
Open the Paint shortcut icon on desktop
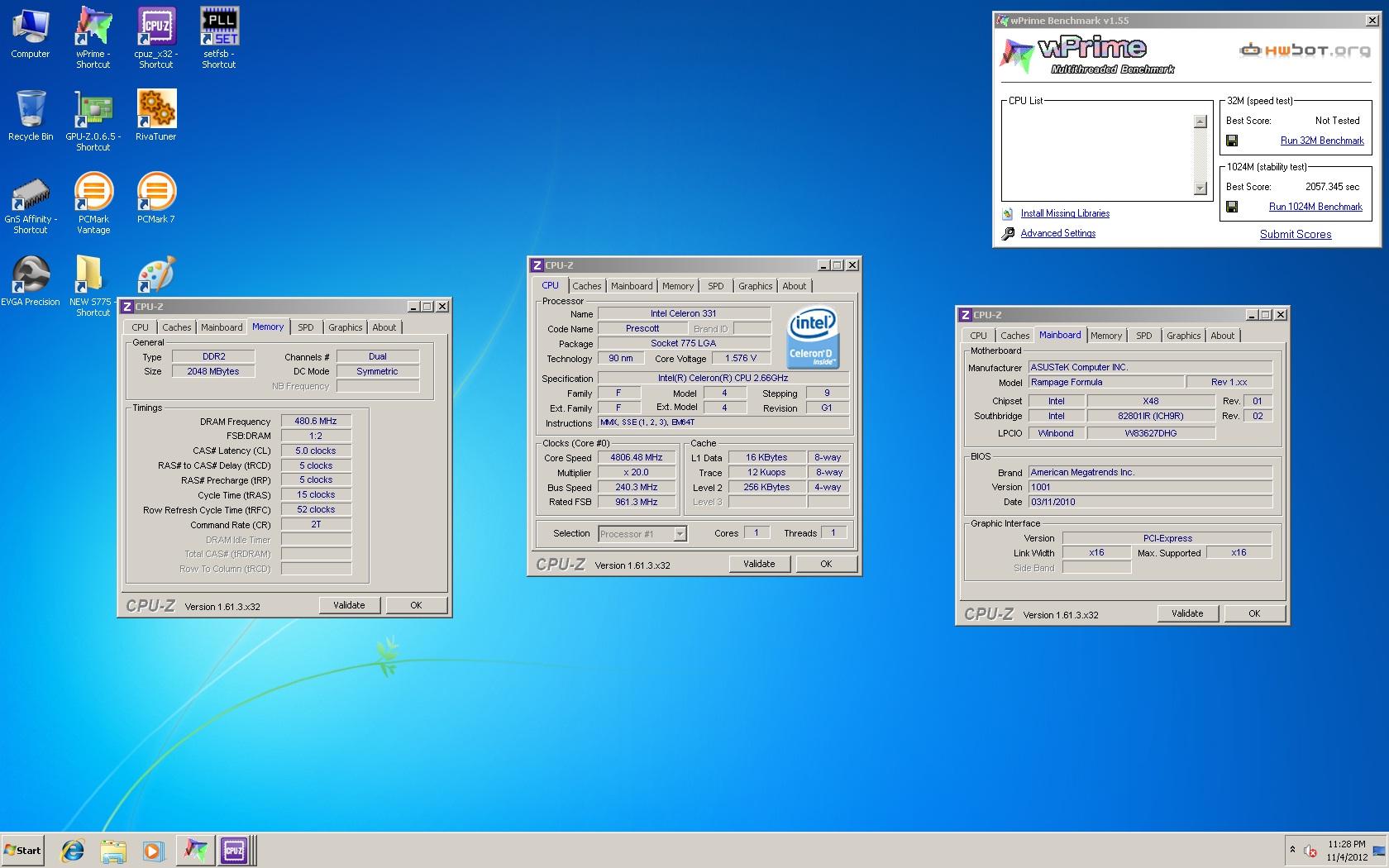click(x=156, y=274)
